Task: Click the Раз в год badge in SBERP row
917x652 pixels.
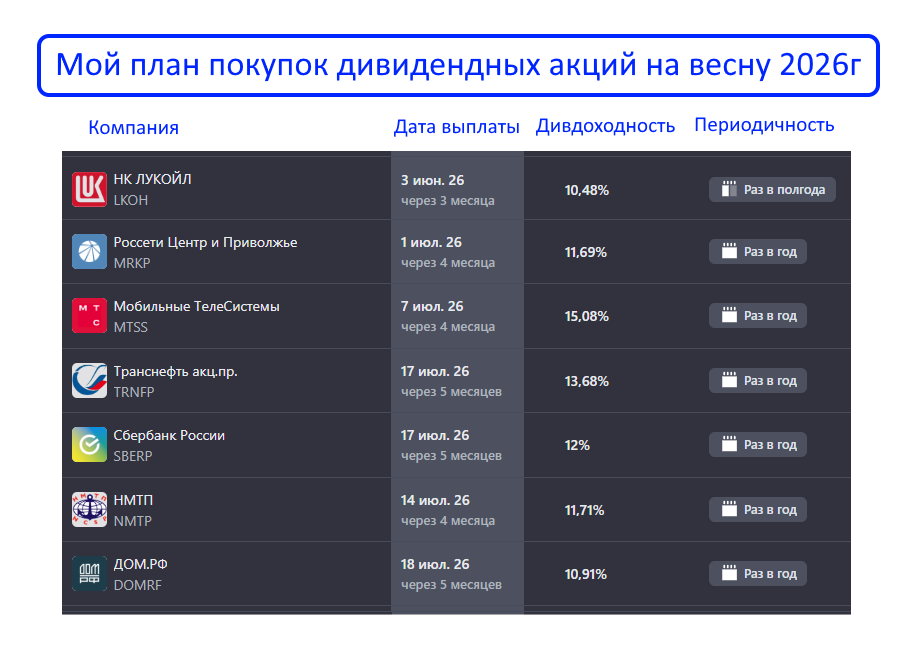Action: (x=758, y=444)
